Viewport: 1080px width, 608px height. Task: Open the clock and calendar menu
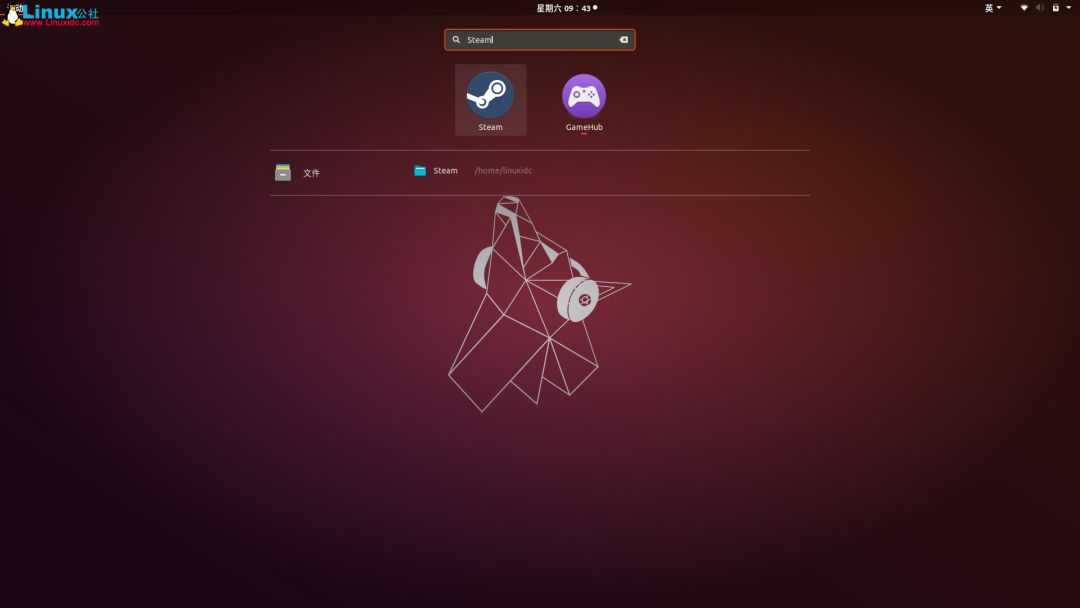(x=567, y=8)
